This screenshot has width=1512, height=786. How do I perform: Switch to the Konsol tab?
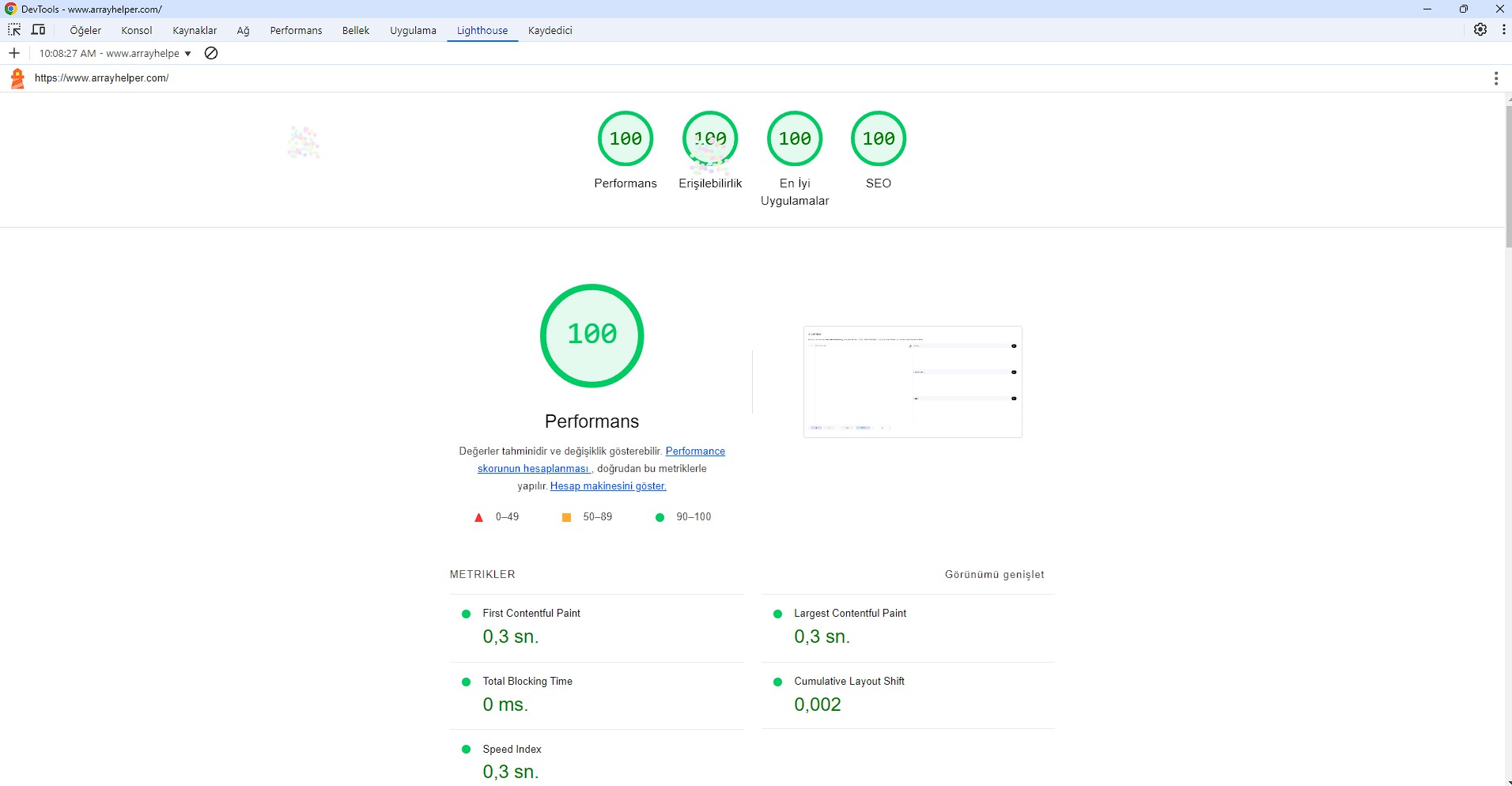(x=136, y=30)
